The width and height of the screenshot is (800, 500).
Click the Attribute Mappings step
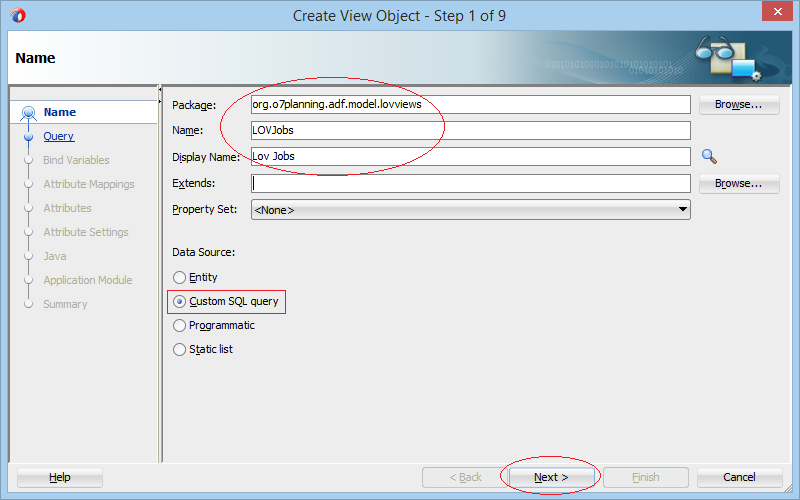pos(89,184)
